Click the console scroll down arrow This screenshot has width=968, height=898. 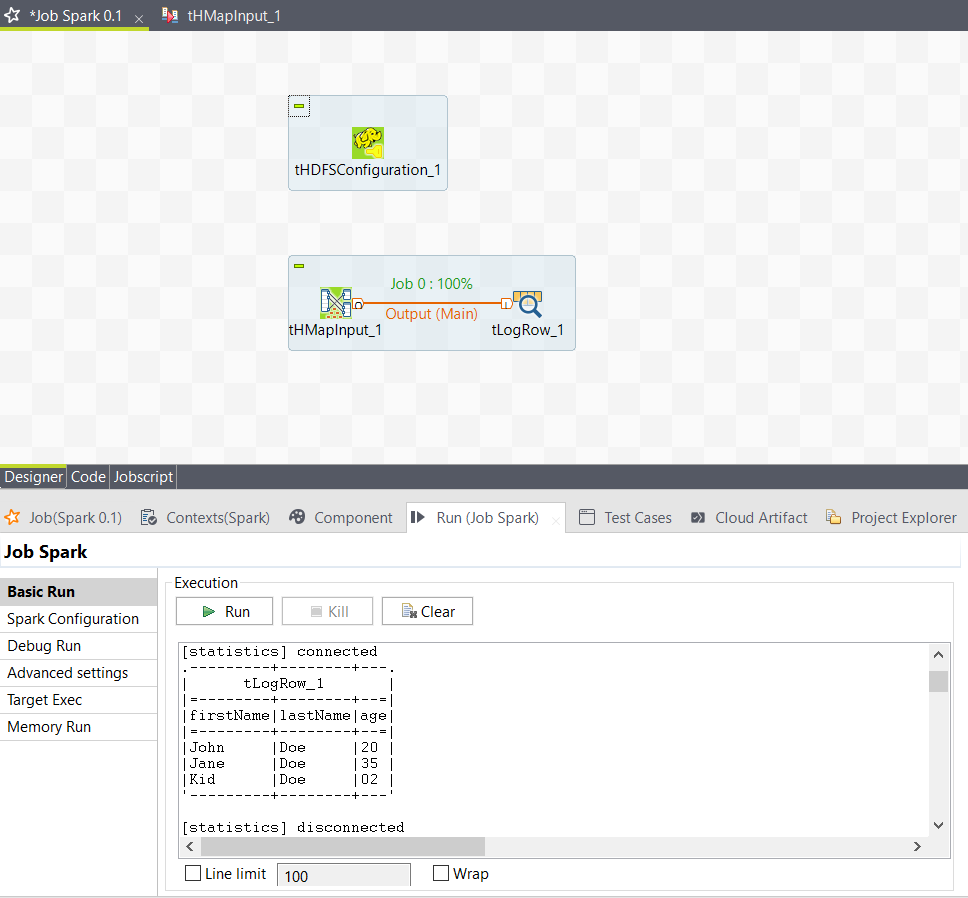[x=938, y=825]
